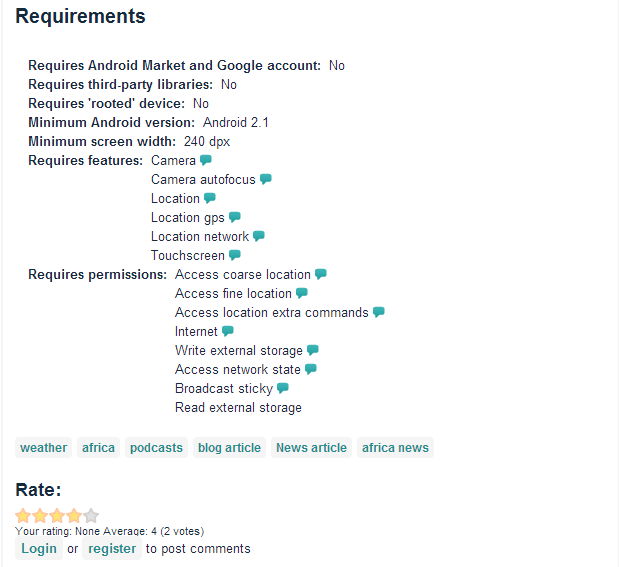Open the africa news tag
The height and width of the screenshot is (567, 619).
pyautogui.click(x=395, y=448)
